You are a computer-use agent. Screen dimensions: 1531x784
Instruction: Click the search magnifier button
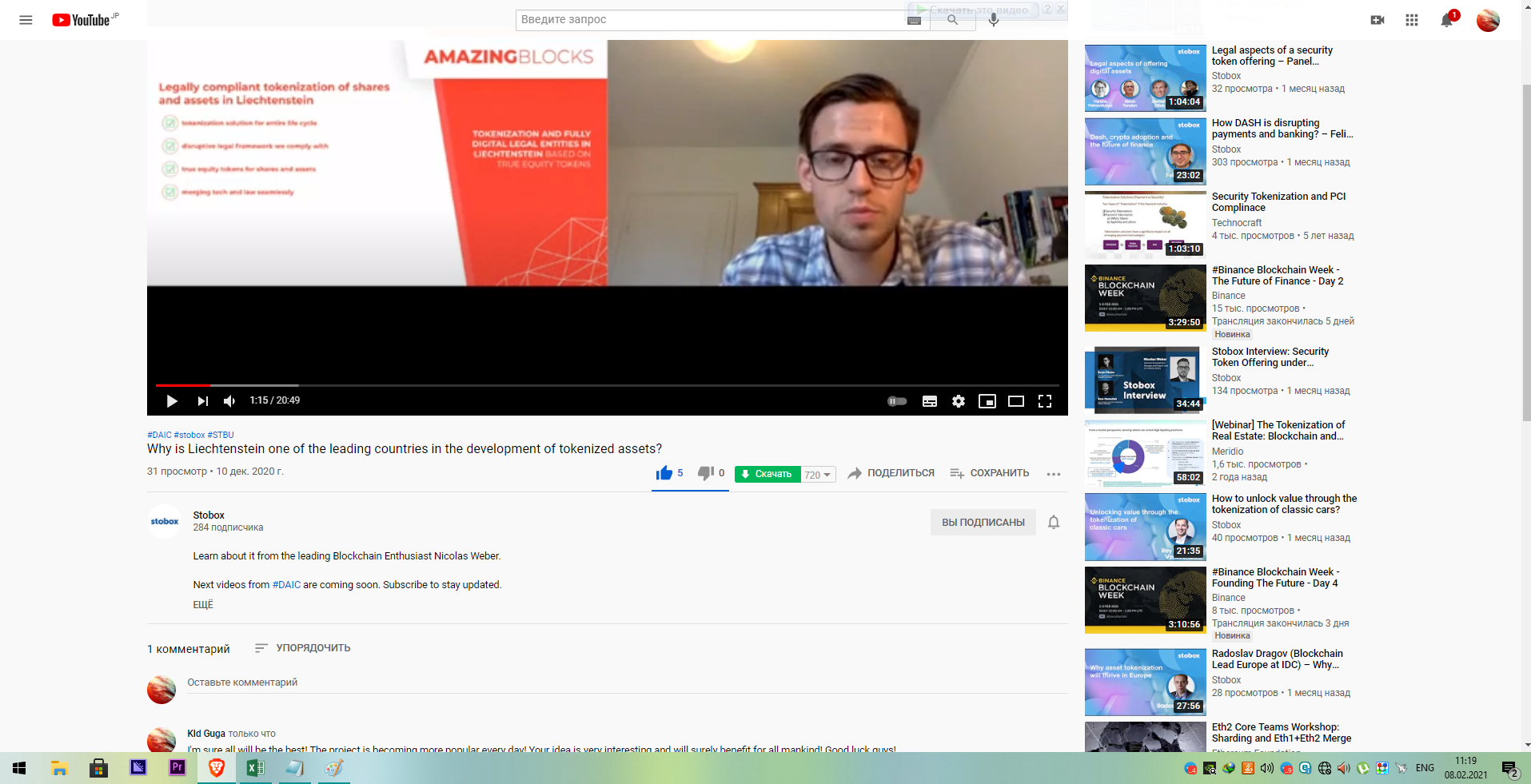[x=952, y=20]
